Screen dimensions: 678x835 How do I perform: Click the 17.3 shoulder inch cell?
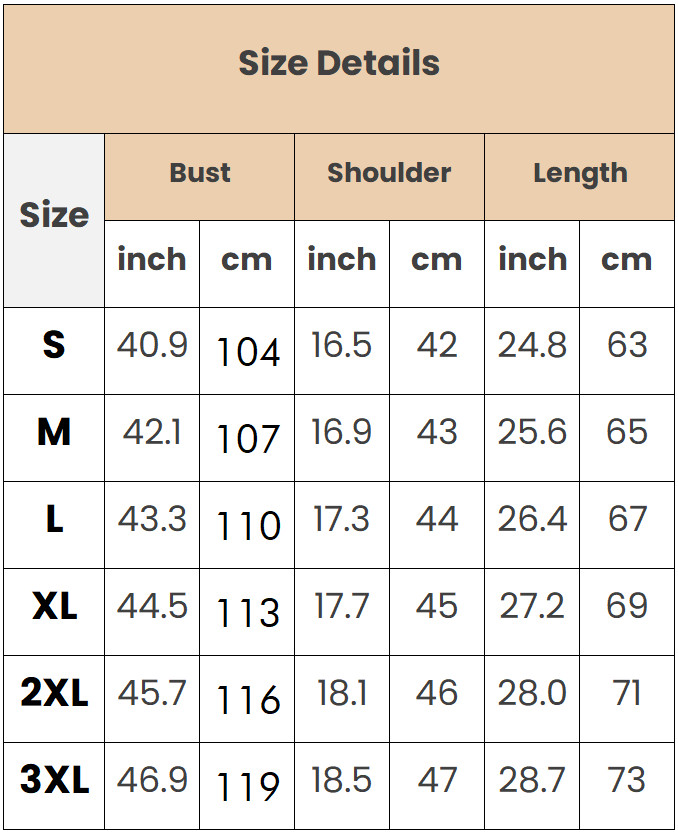tap(341, 520)
